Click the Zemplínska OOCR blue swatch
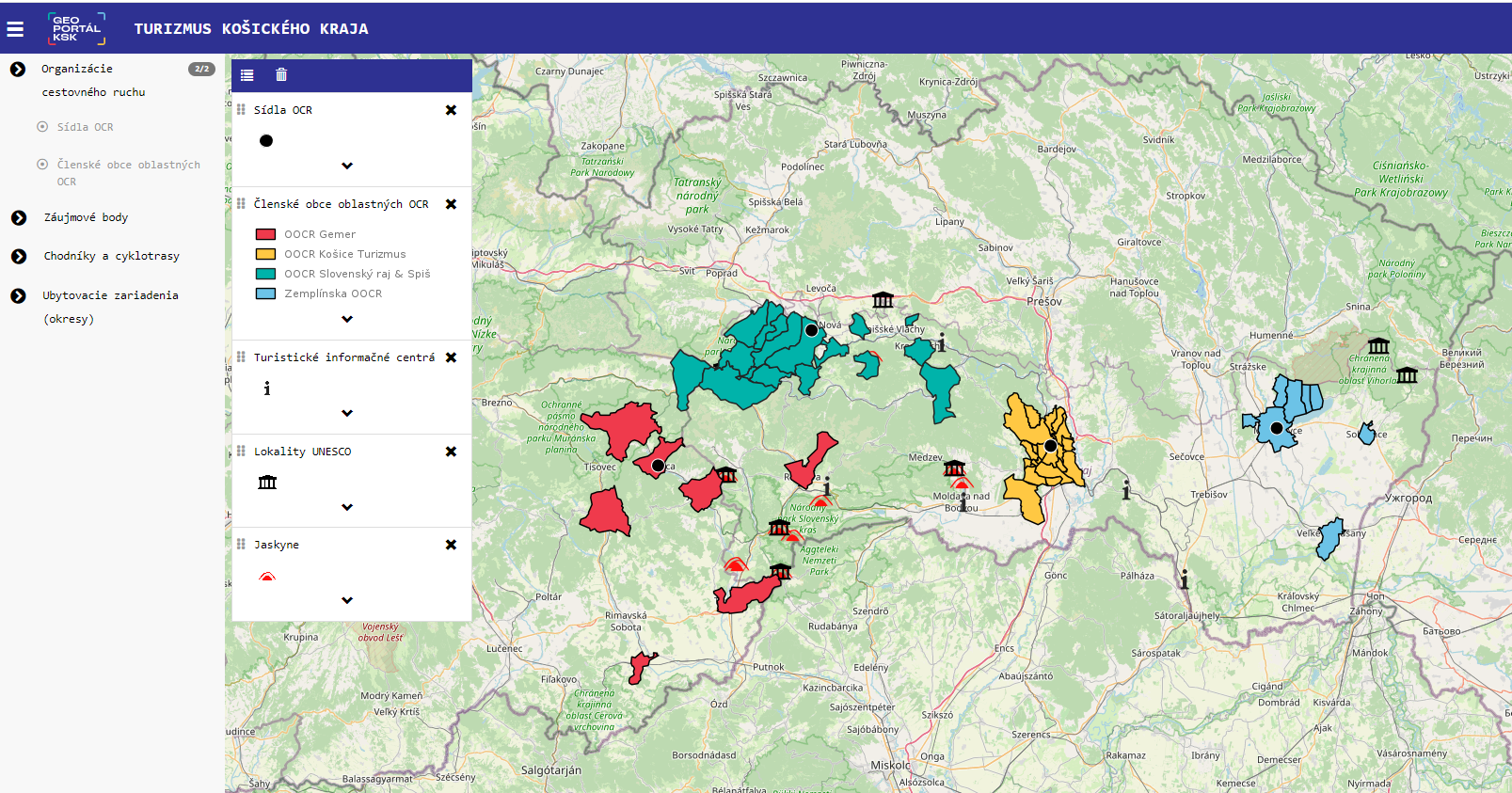This screenshot has width=1512, height=793. point(265,293)
